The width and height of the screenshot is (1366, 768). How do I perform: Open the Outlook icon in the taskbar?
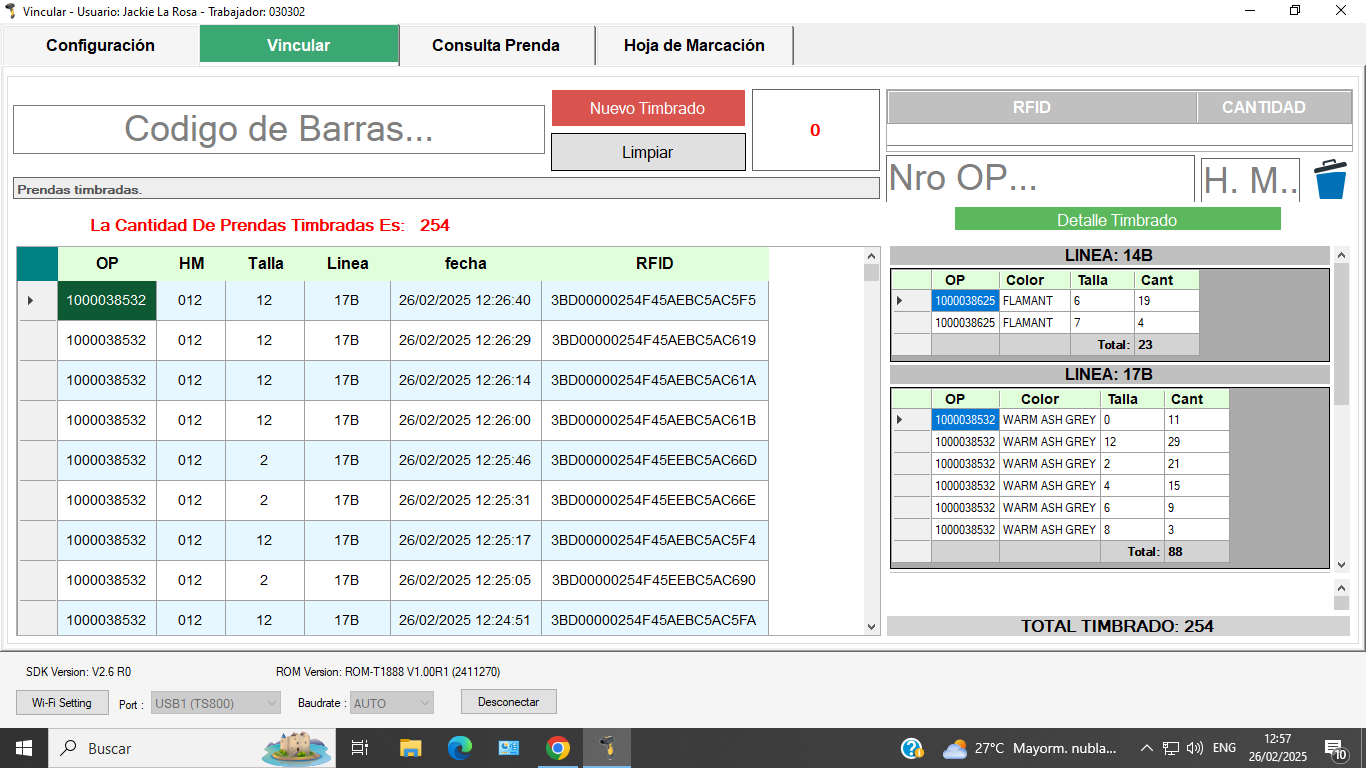pos(508,748)
